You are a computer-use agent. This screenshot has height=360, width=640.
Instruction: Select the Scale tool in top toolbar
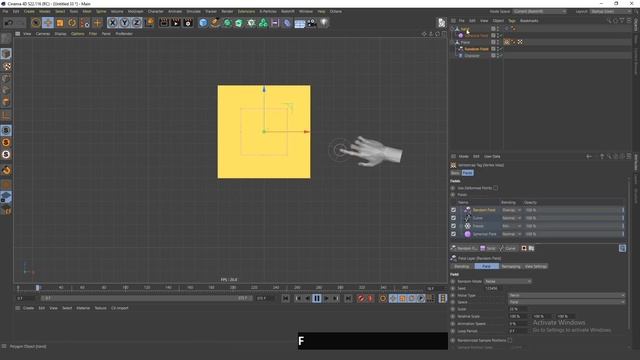pos(60,23)
